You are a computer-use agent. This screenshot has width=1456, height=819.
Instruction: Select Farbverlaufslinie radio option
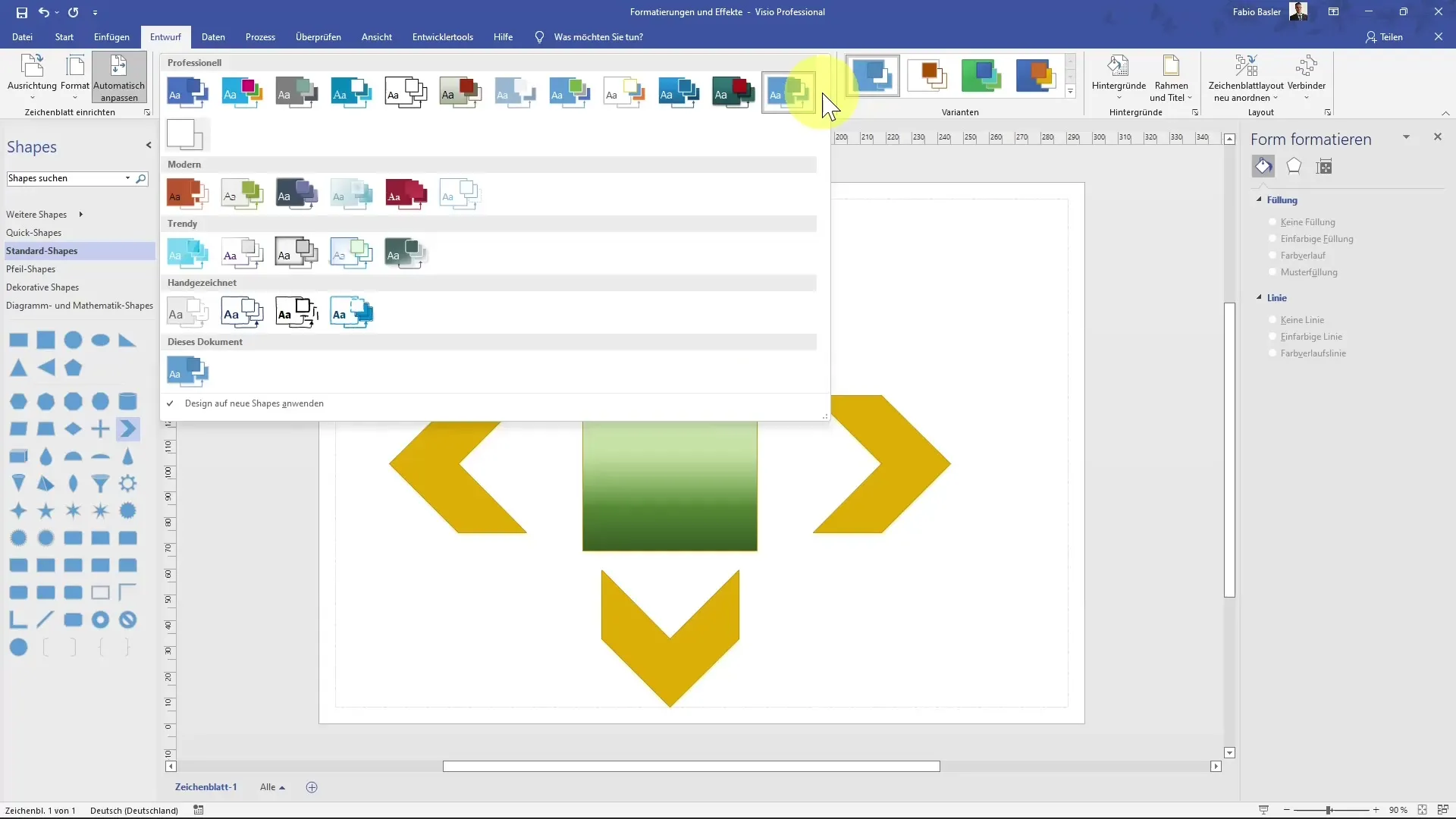pyautogui.click(x=1307, y=353)
